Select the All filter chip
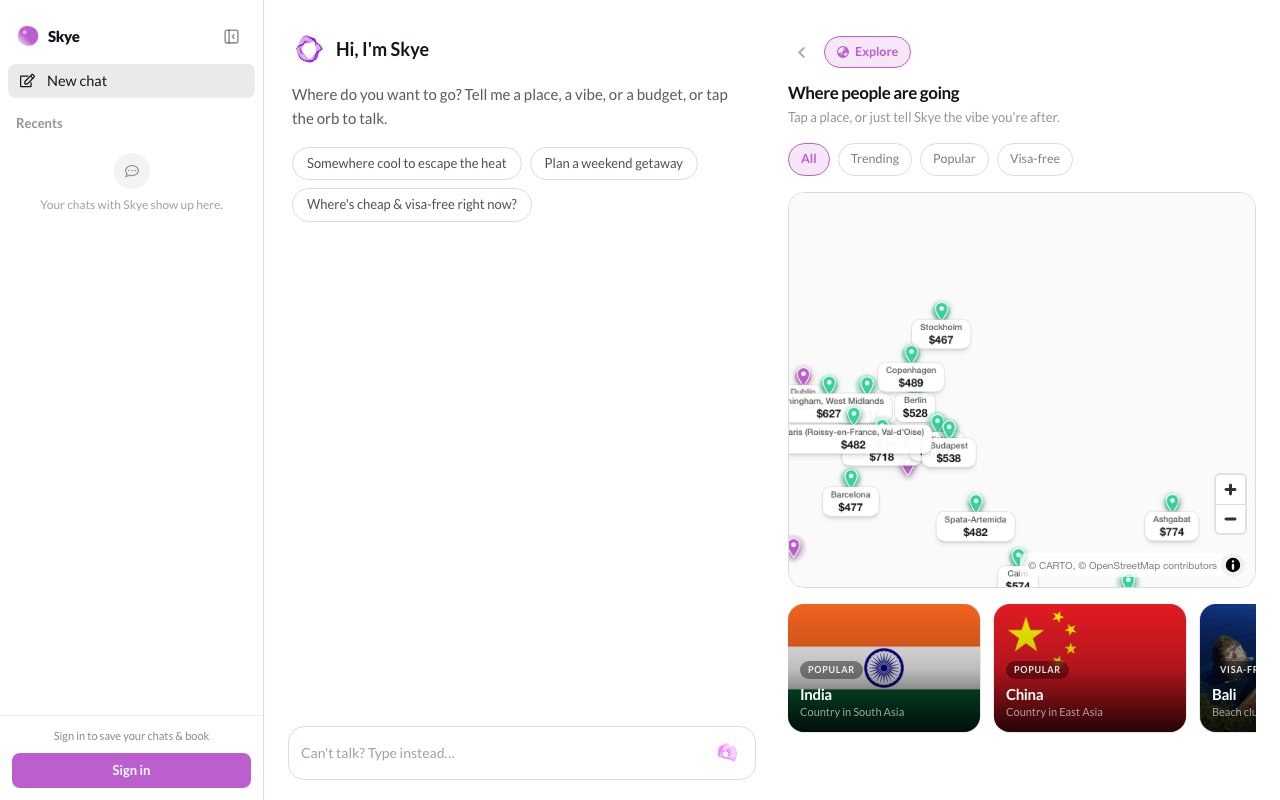1280x800 pixels. tap(809, 159)
